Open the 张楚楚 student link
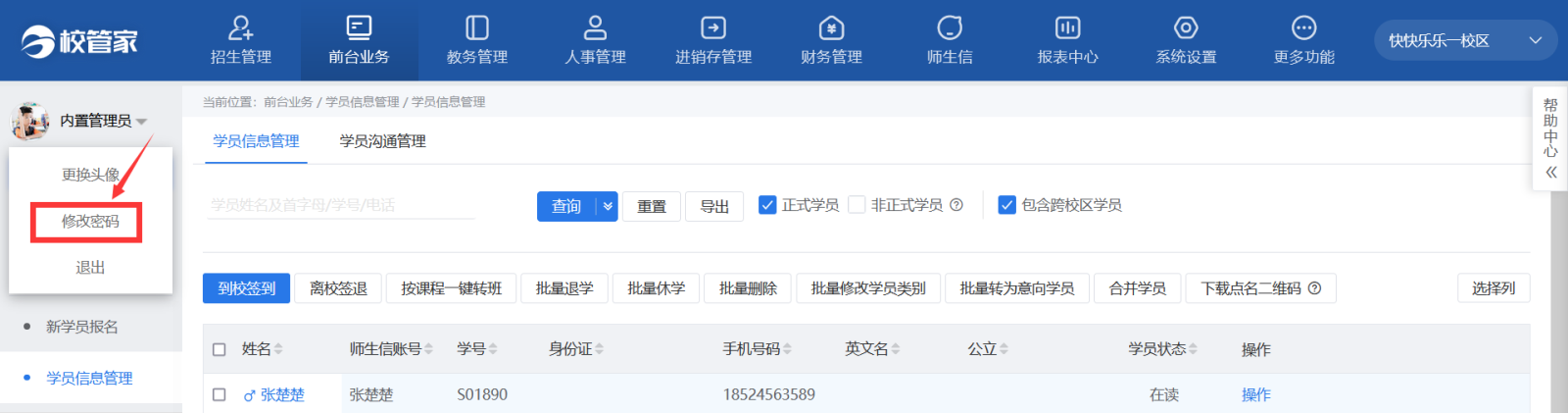This screenshot has width=1568, height=413. pos(282,394)
